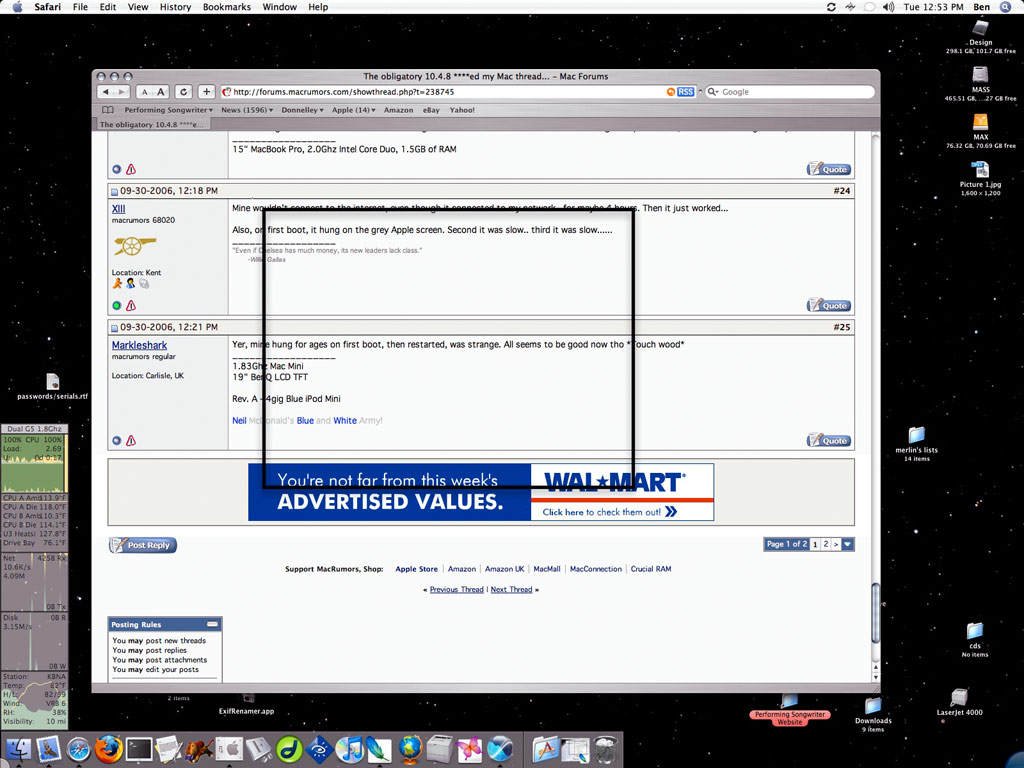This screenshot has height=768, width=1024.
Task: Open the butterfly app icon in the Dock
Action: tap(469, 749)
